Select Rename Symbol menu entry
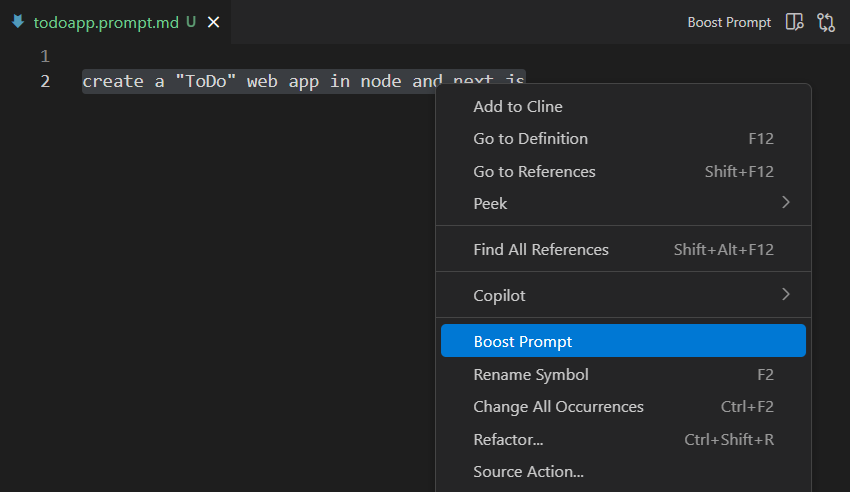Screen dimensions: 850x492 coord(623,374)
